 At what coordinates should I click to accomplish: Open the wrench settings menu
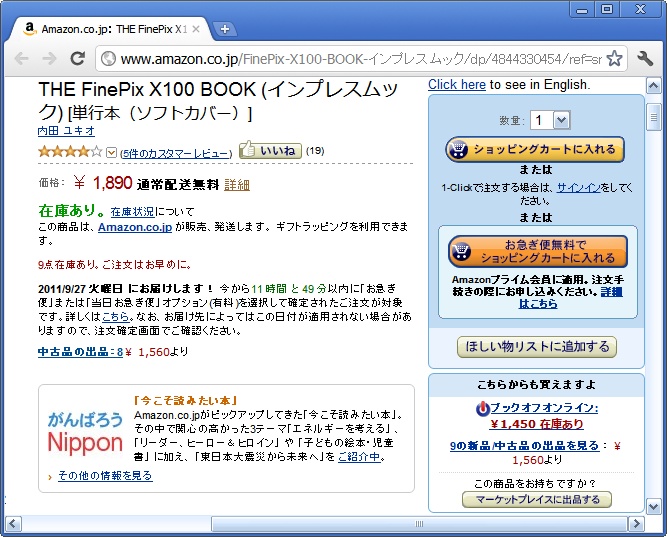[x=645, y=58]
